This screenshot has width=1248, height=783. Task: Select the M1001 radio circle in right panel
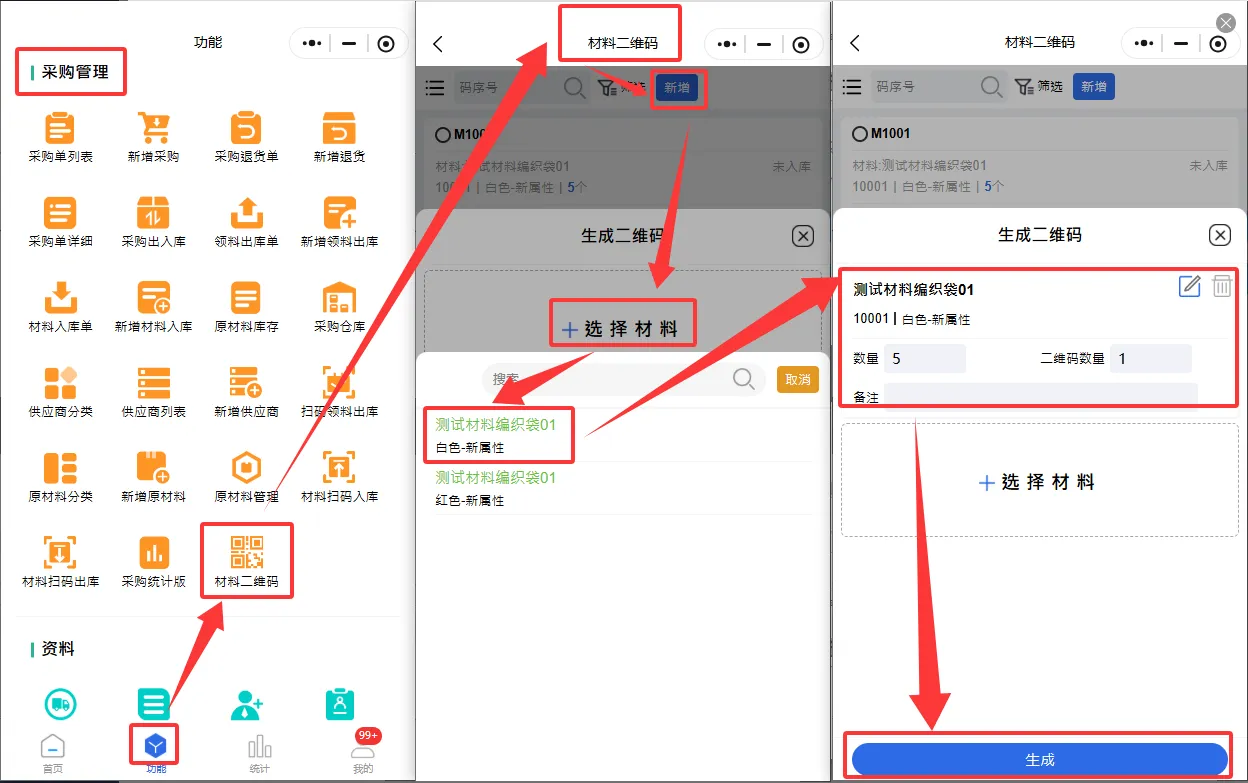[x=860, y=134]
